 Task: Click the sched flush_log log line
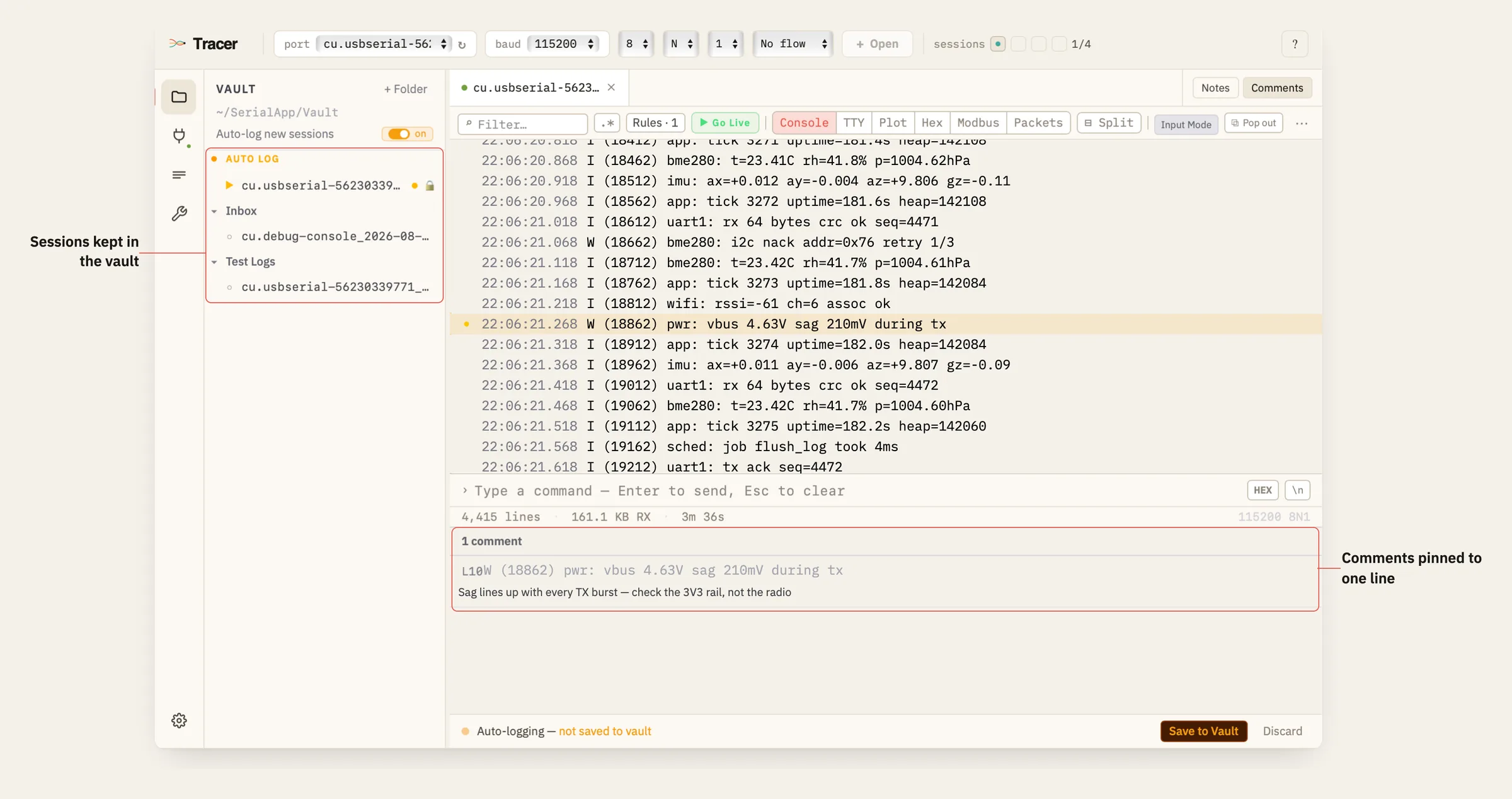coord(886,446)
